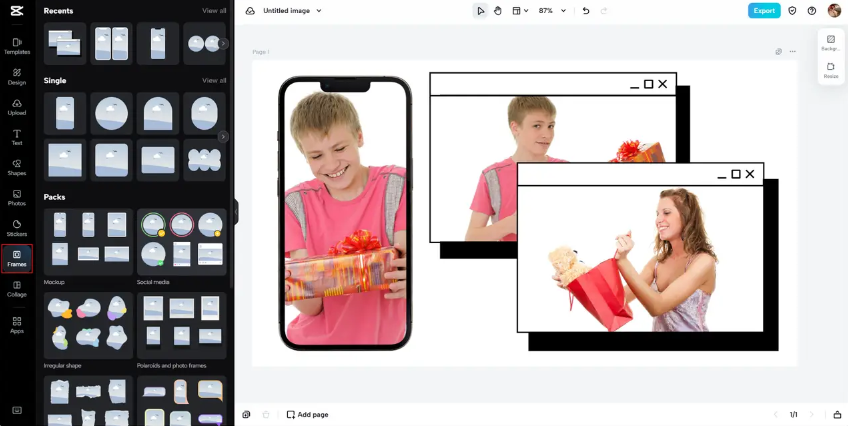848x426 pixels.
Task: Select the phone mockup frame on canvas
Action: [x=345, y=213]
